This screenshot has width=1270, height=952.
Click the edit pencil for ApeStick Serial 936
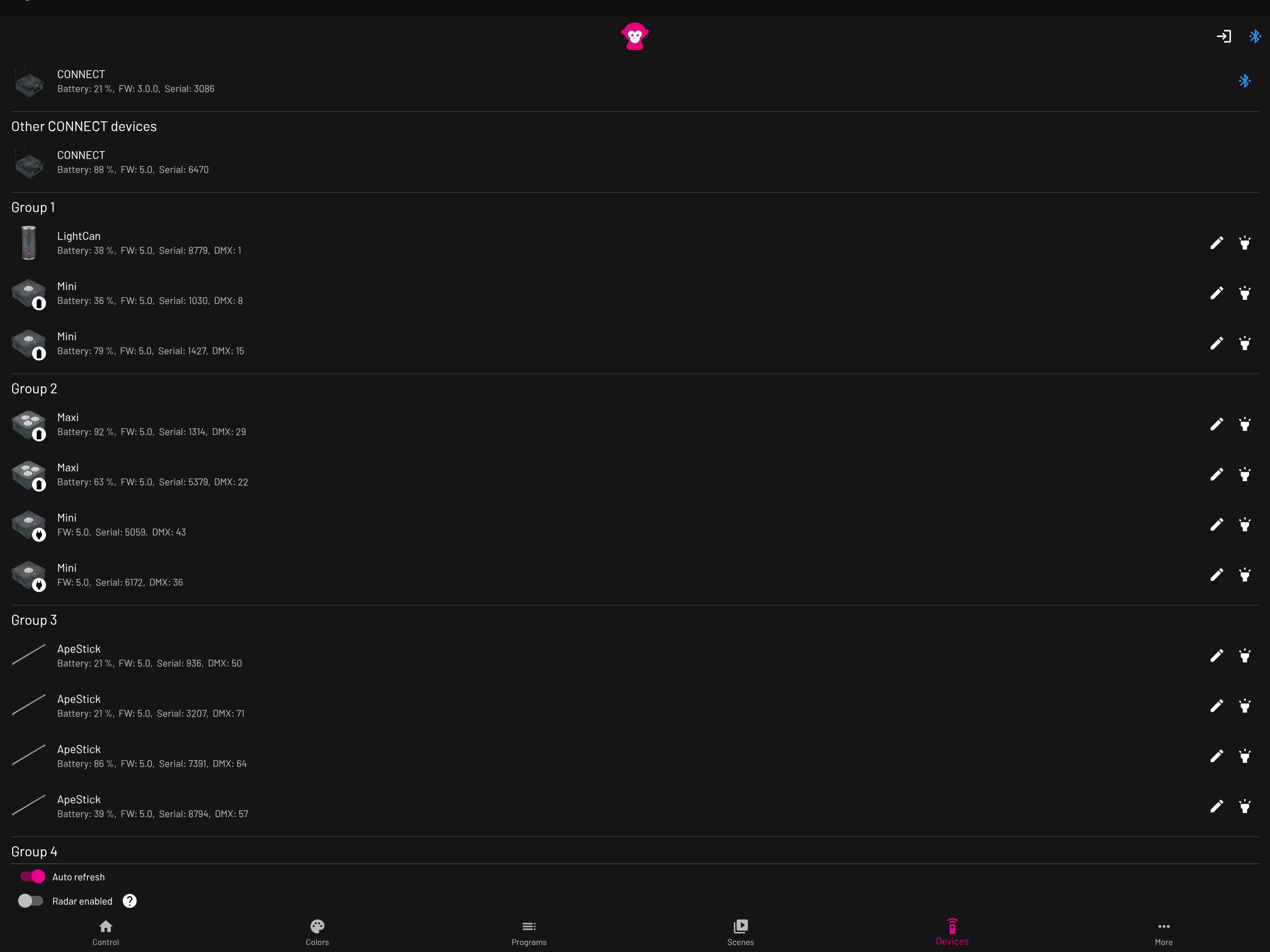[1217, 656]
